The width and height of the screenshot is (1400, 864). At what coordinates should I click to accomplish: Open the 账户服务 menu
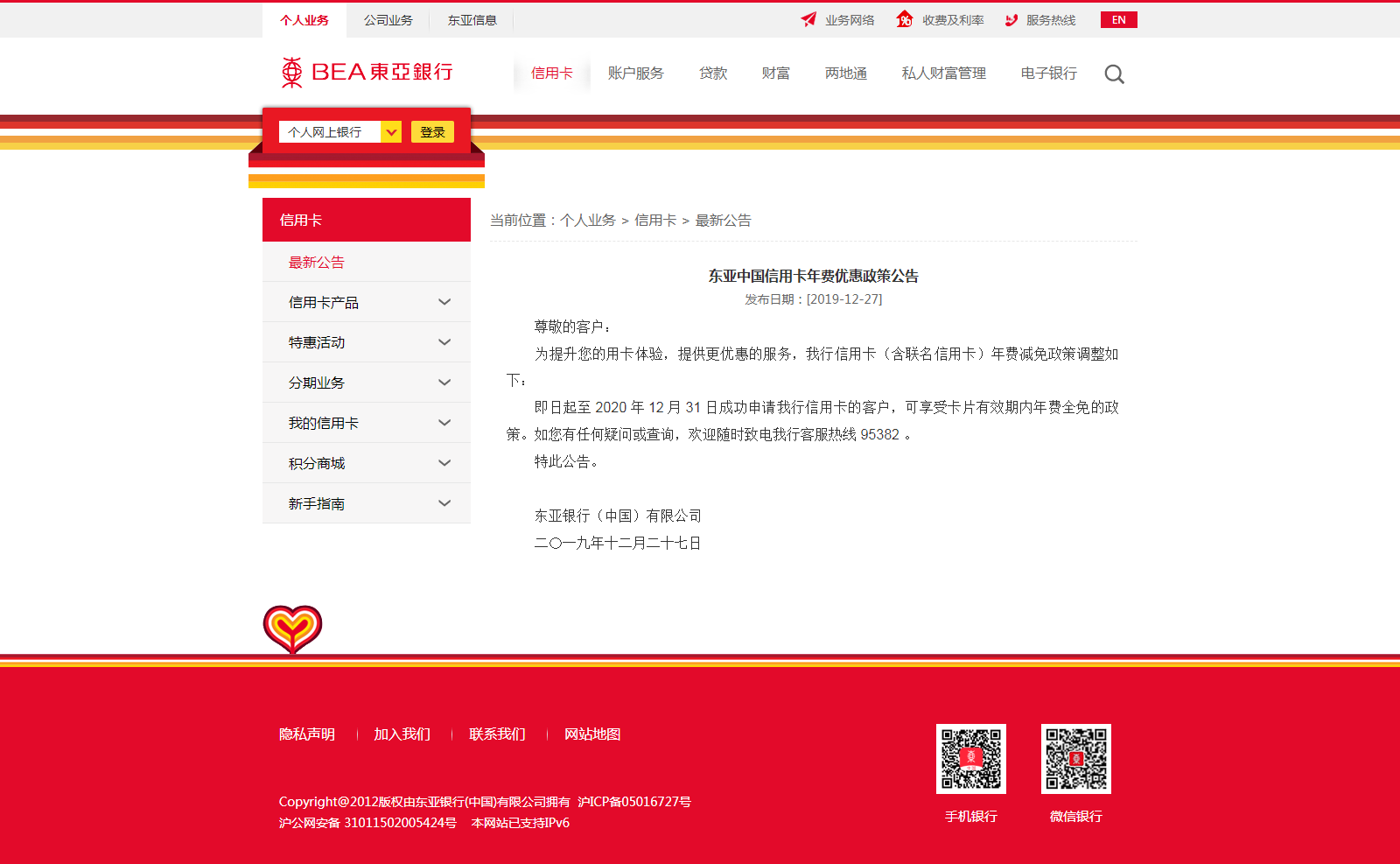click(636, 74)
